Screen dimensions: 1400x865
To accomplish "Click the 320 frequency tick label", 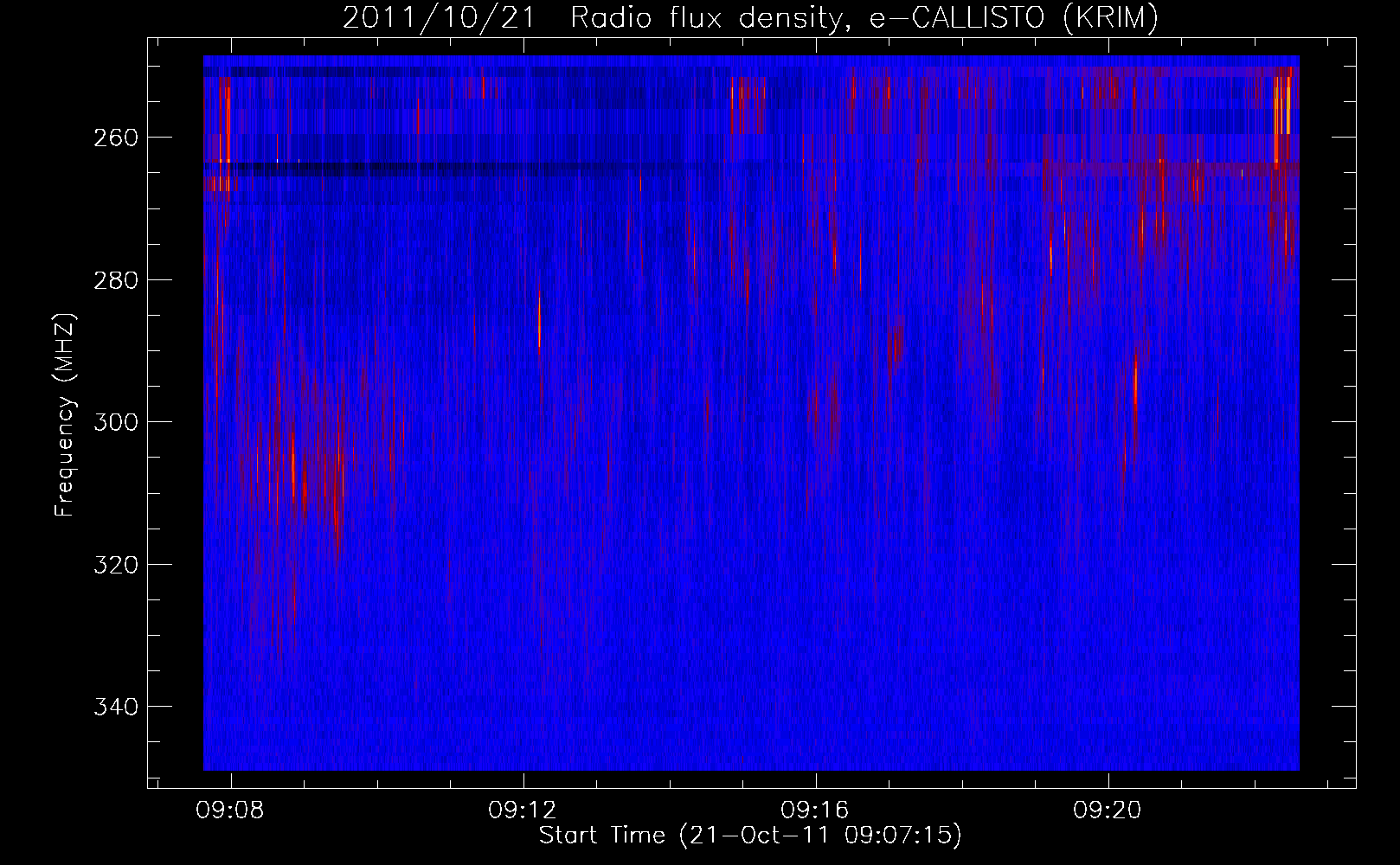I will point(115,564).
